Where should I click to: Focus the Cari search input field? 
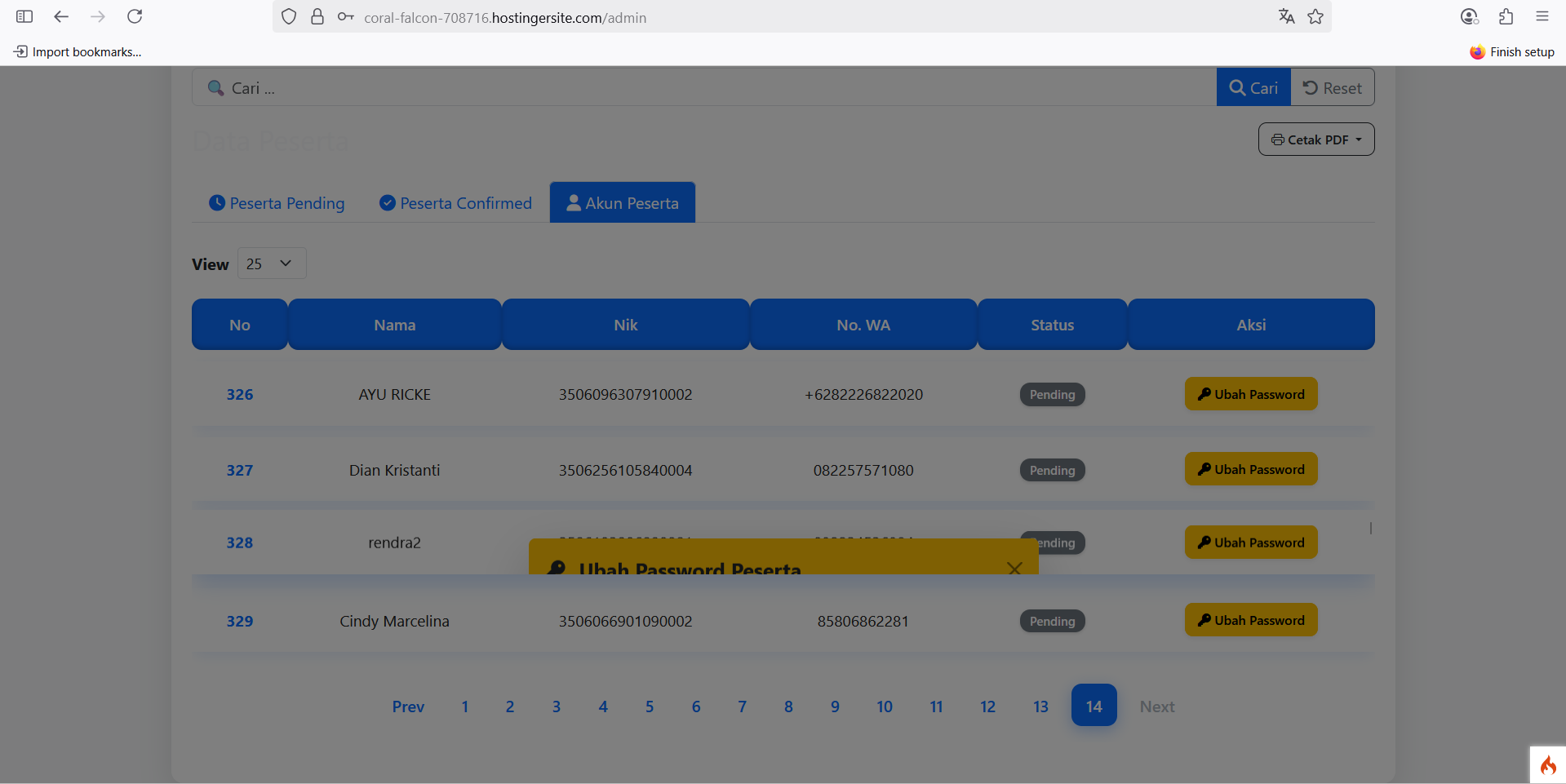(702, 88)
